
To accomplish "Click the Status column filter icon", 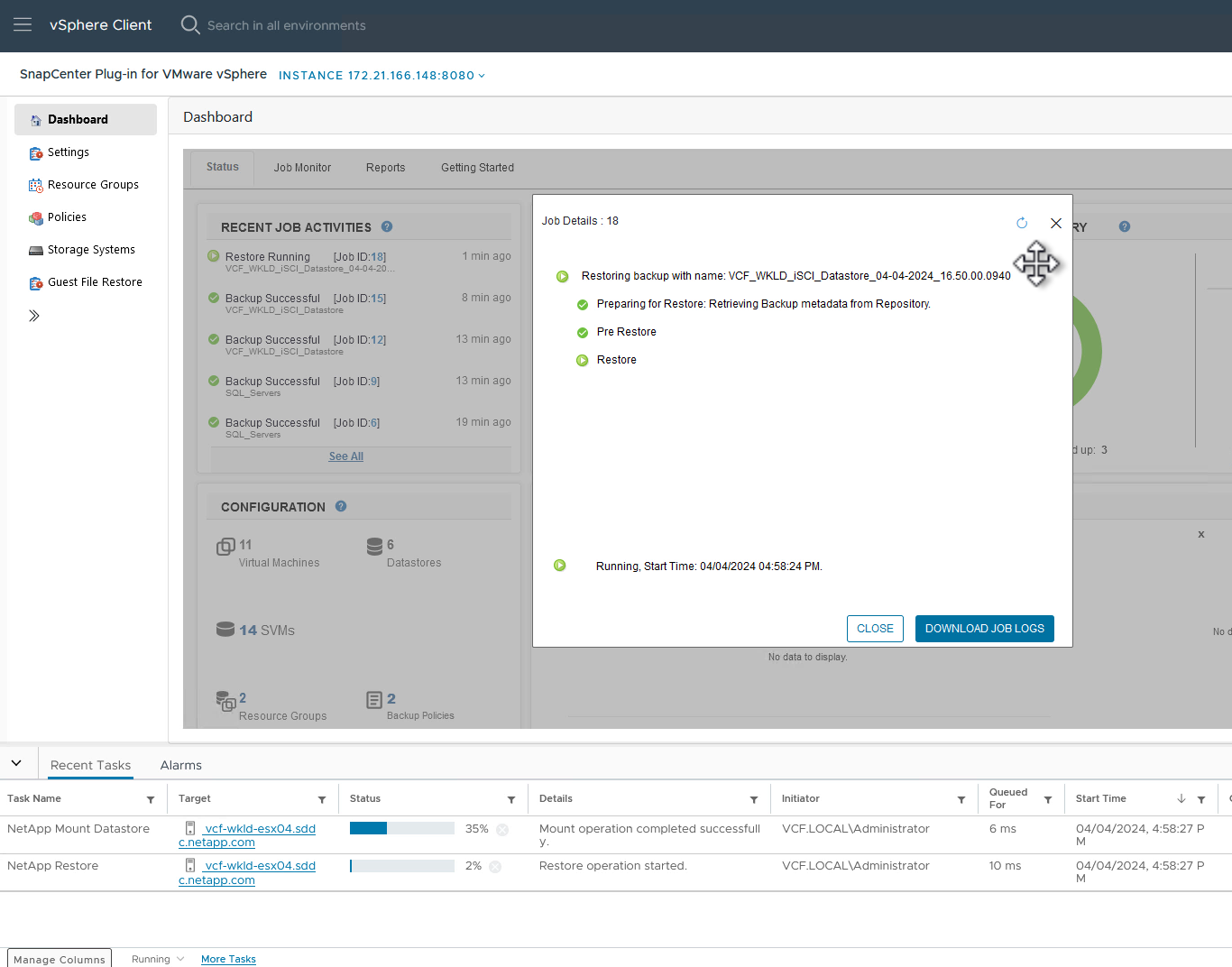I will click(x=511, y=799).
